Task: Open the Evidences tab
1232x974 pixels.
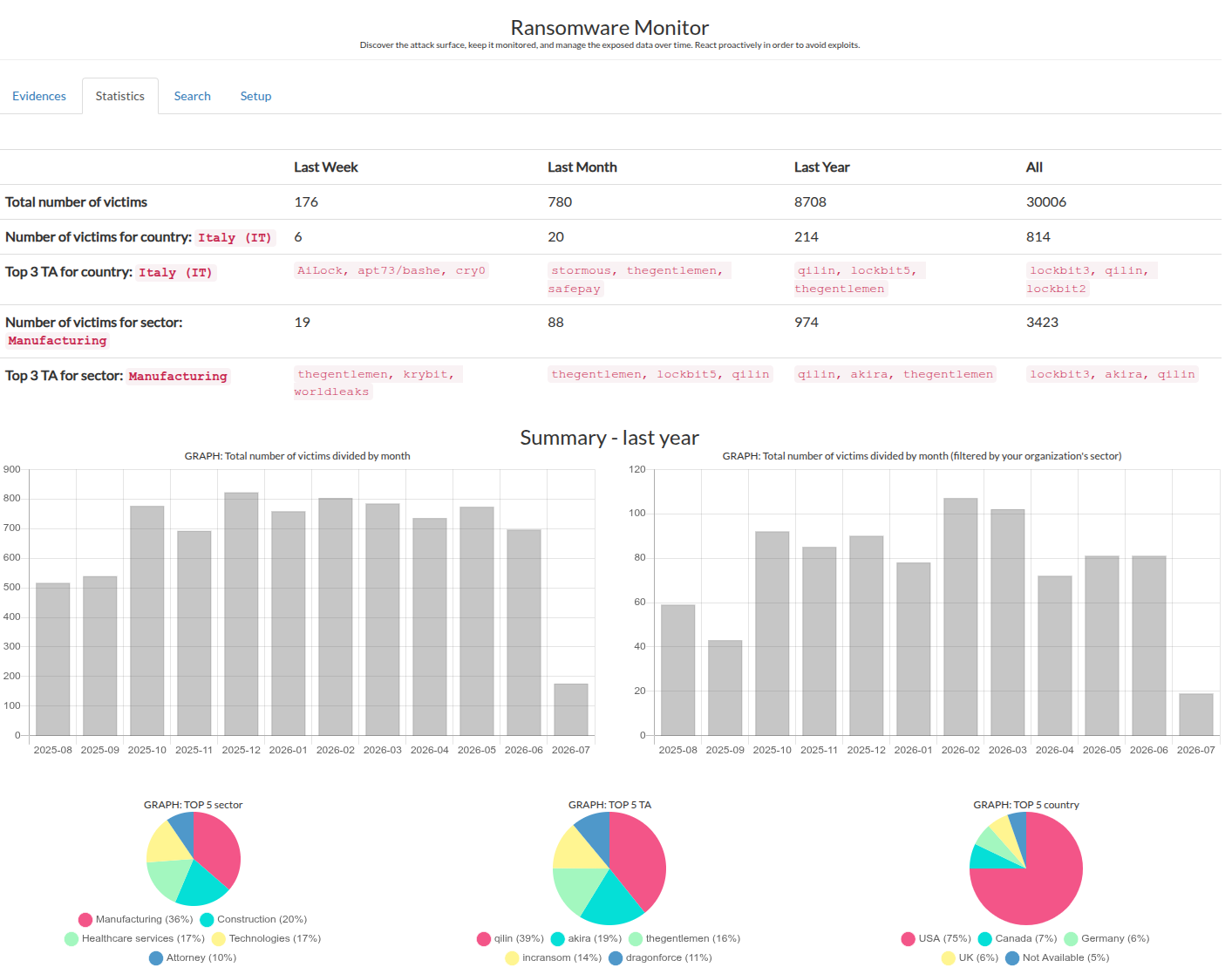Action: 39,96
